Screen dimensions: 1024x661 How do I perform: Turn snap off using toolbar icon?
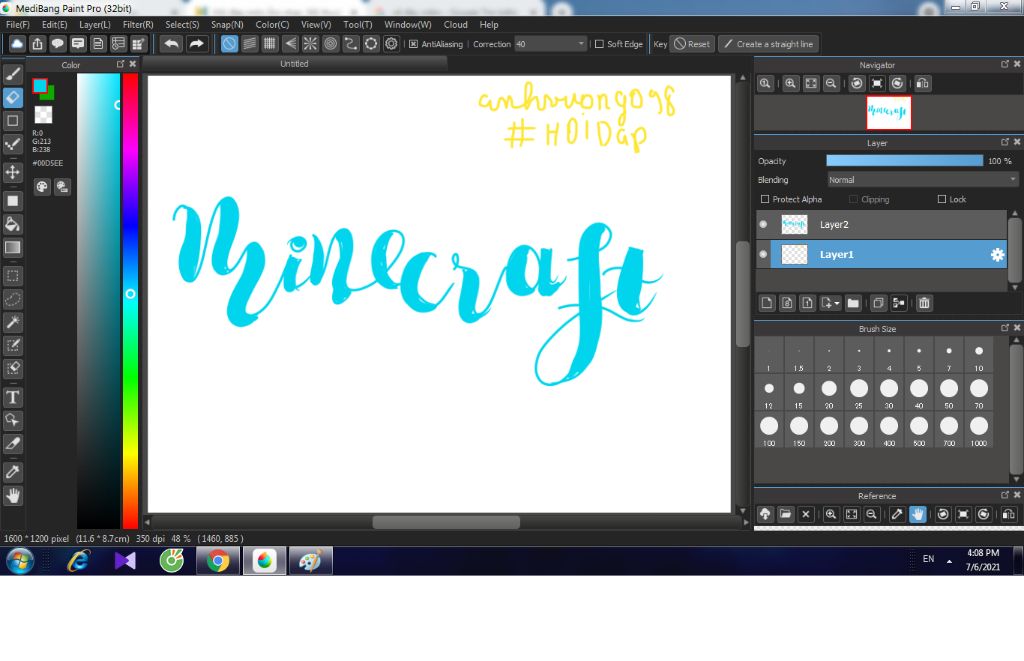229,44
